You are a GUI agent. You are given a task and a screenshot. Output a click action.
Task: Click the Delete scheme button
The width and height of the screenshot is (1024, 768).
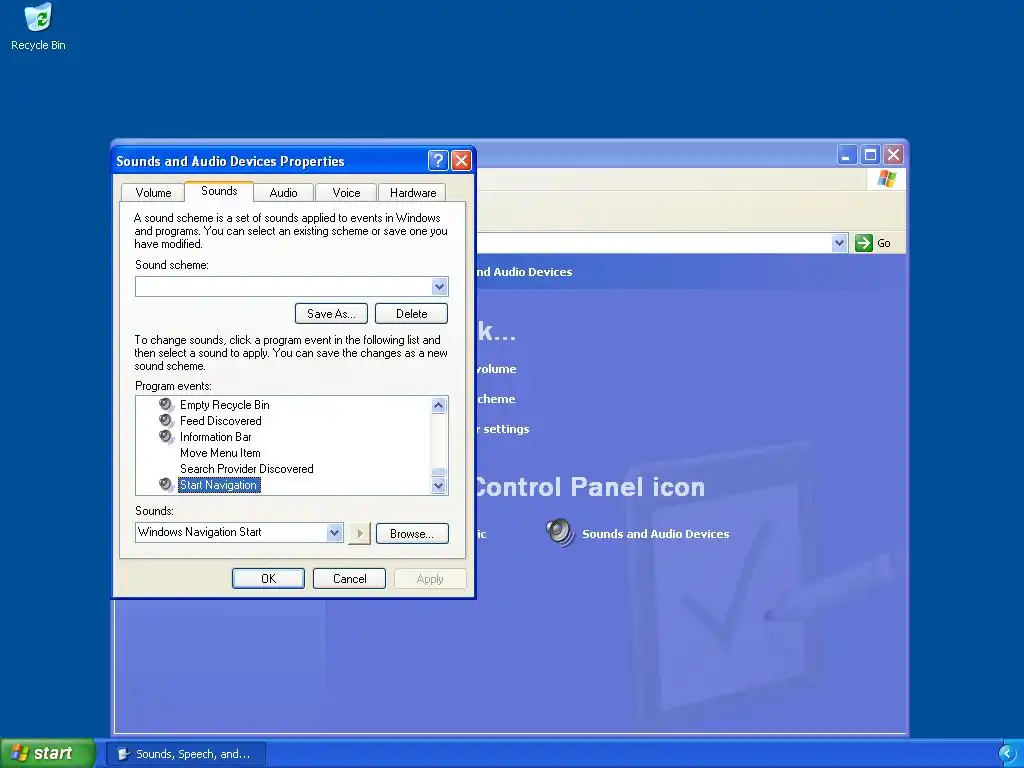click(411, 313)
